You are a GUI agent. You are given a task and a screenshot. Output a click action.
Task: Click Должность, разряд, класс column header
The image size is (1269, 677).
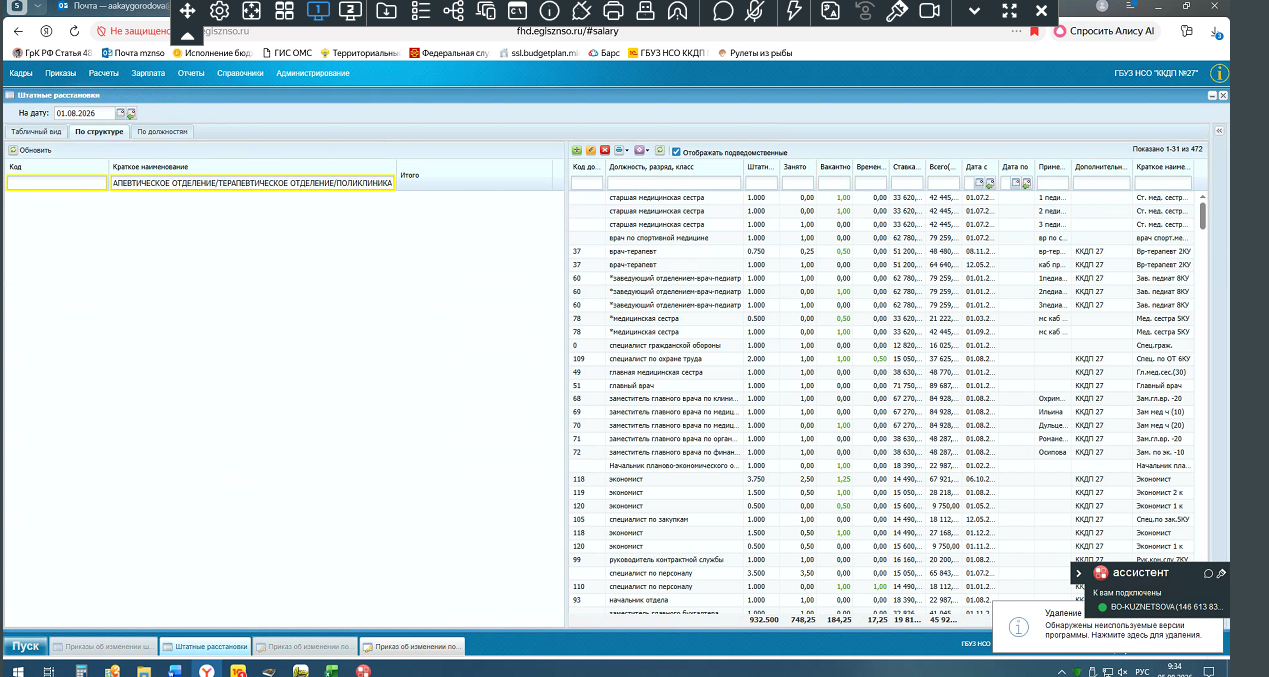tap(675, 167)
